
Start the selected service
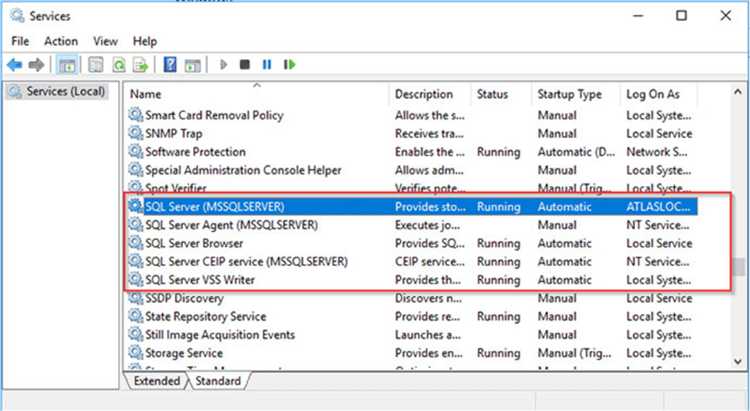click(x=223, y=64)
